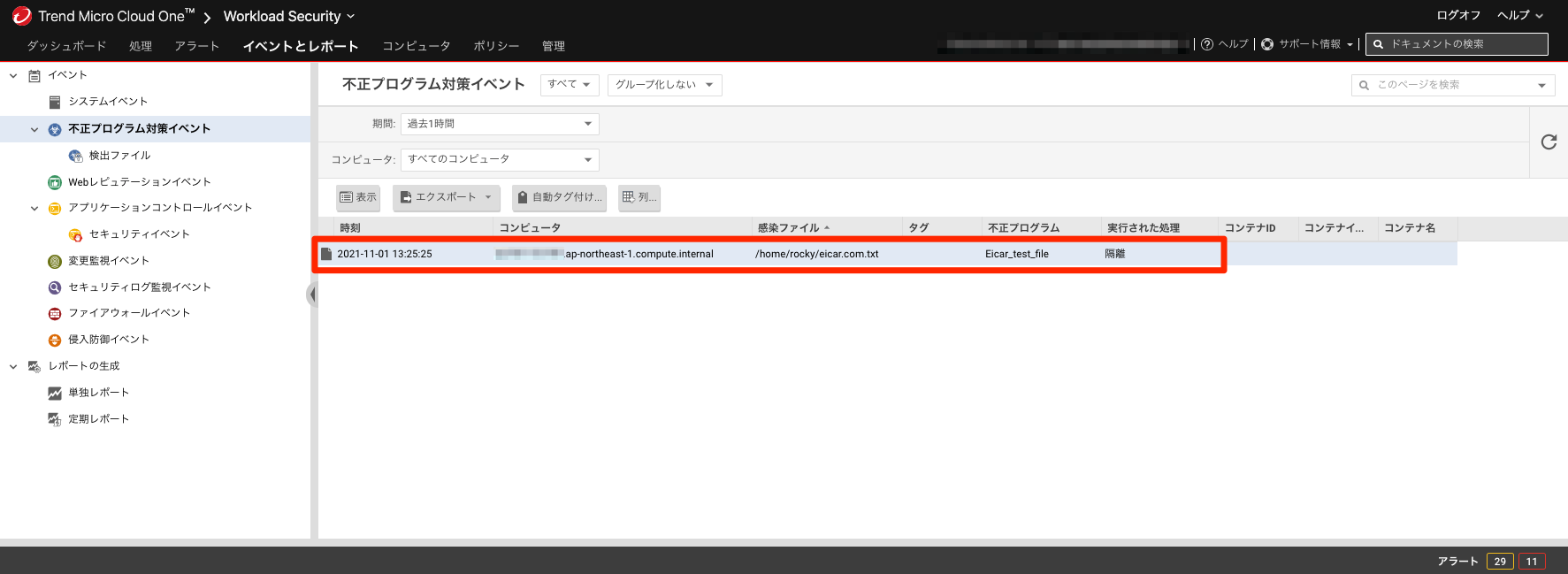Sort by the 感染ファイル column header
The image size is (1568, 574).
click(x=827, y=228)
